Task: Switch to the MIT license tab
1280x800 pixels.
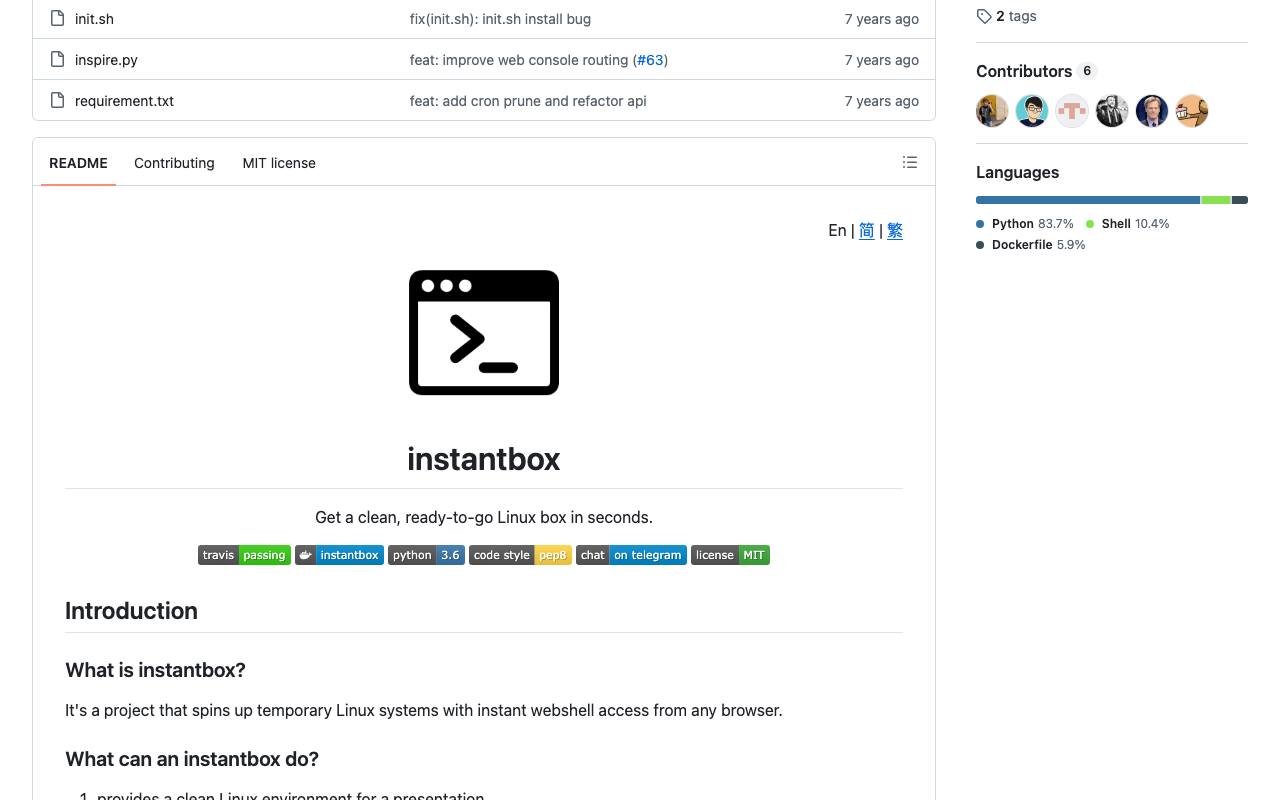Action: (x=279, y=163)
